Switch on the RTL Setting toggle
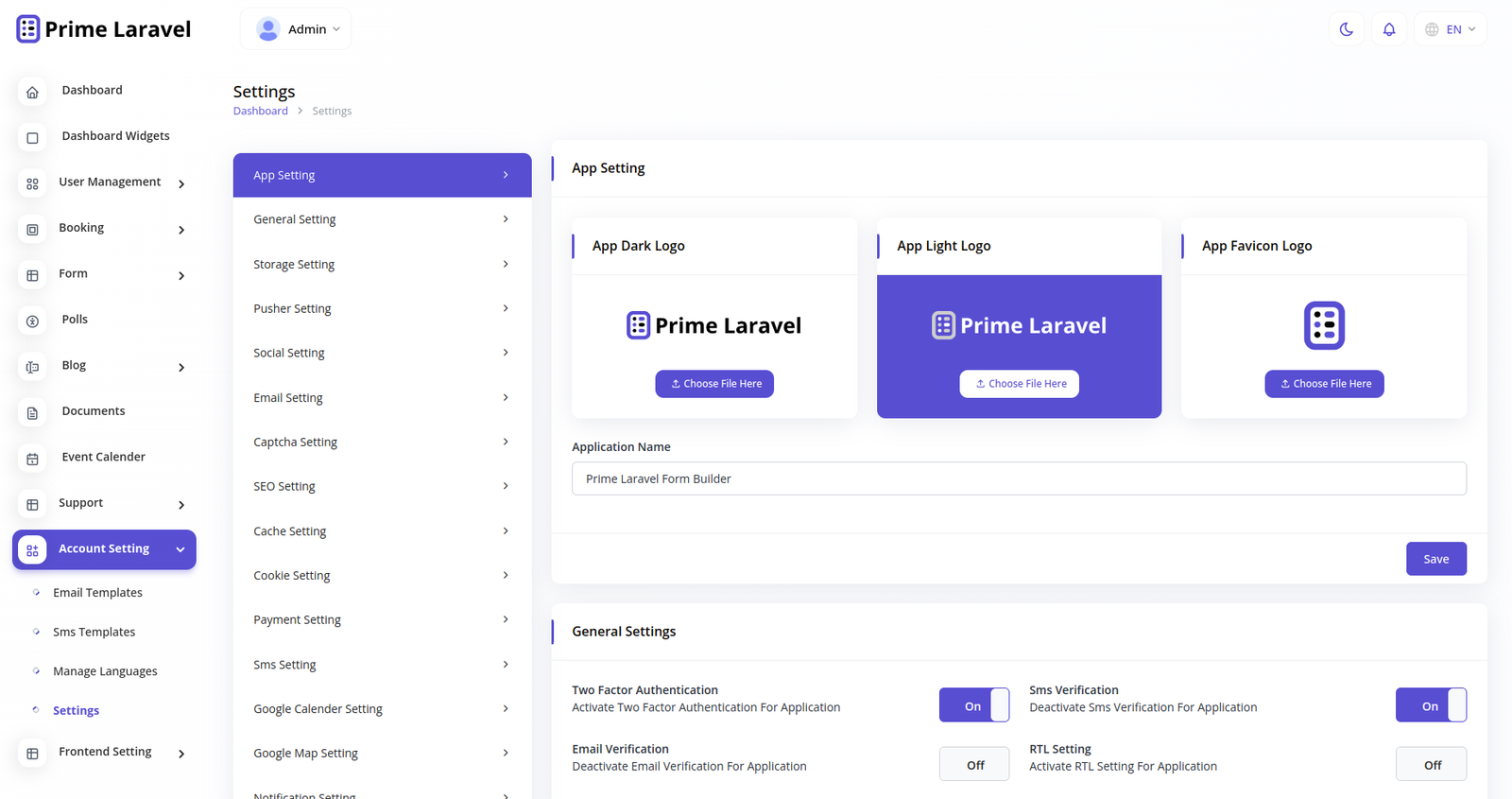Viewport: 1512px width, 799px height. pos(1431,764)
